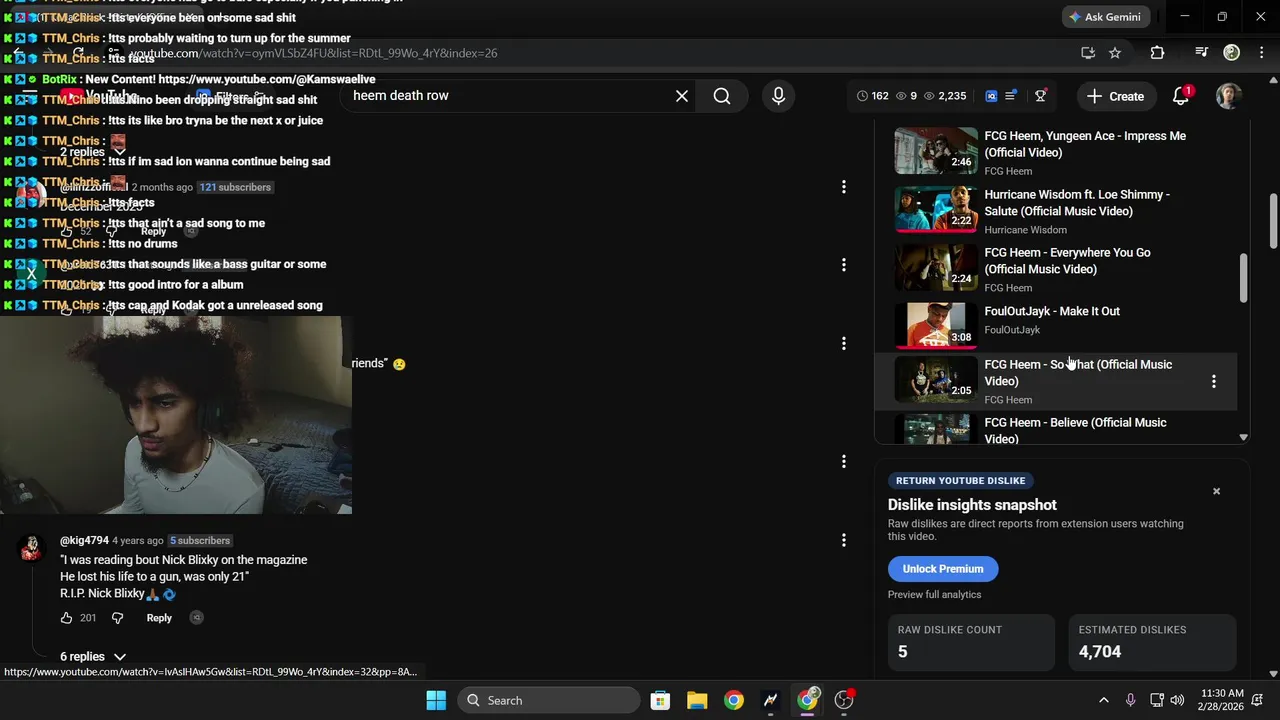Click the Create button
1280x720 pixels.
(x=1115, y=96)
